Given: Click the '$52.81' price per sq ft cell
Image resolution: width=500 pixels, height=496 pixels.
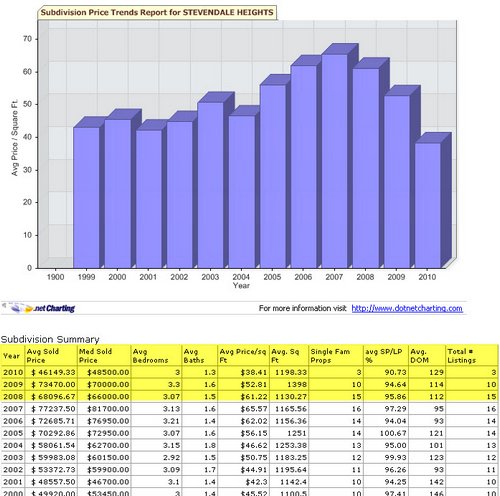Looking at the screenshot, I should 243,385.
